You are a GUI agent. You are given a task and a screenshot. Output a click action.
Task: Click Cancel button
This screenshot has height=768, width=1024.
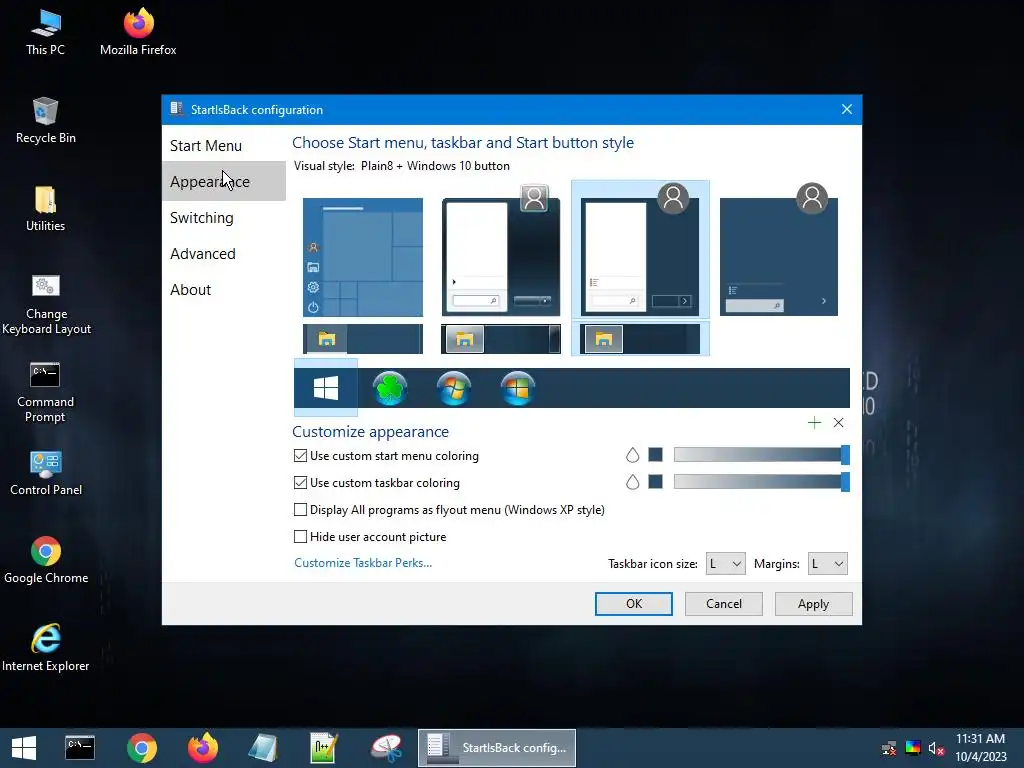(724, 603)
